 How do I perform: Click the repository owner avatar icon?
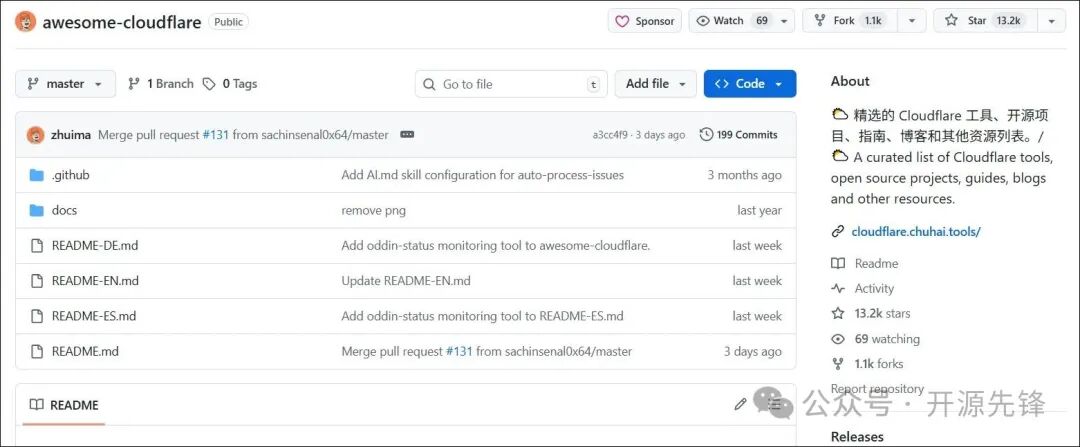(x=26, y=21)
